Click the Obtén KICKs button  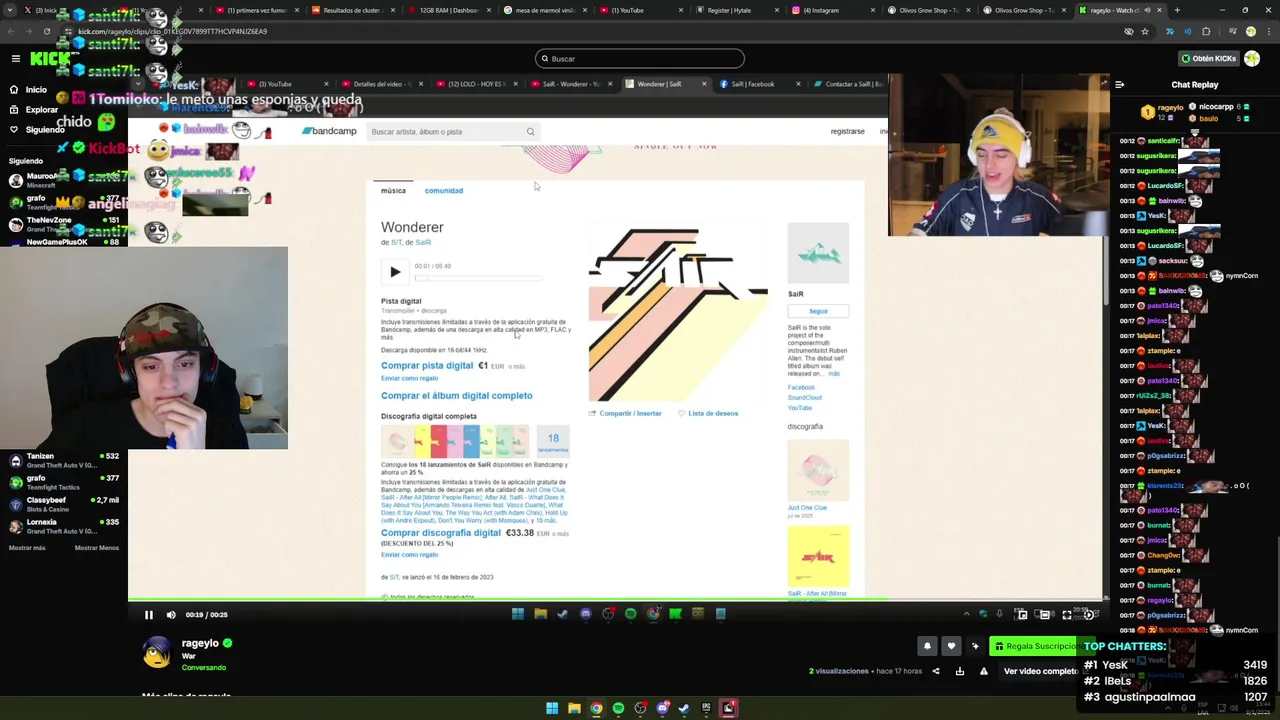click(1210, 58)
